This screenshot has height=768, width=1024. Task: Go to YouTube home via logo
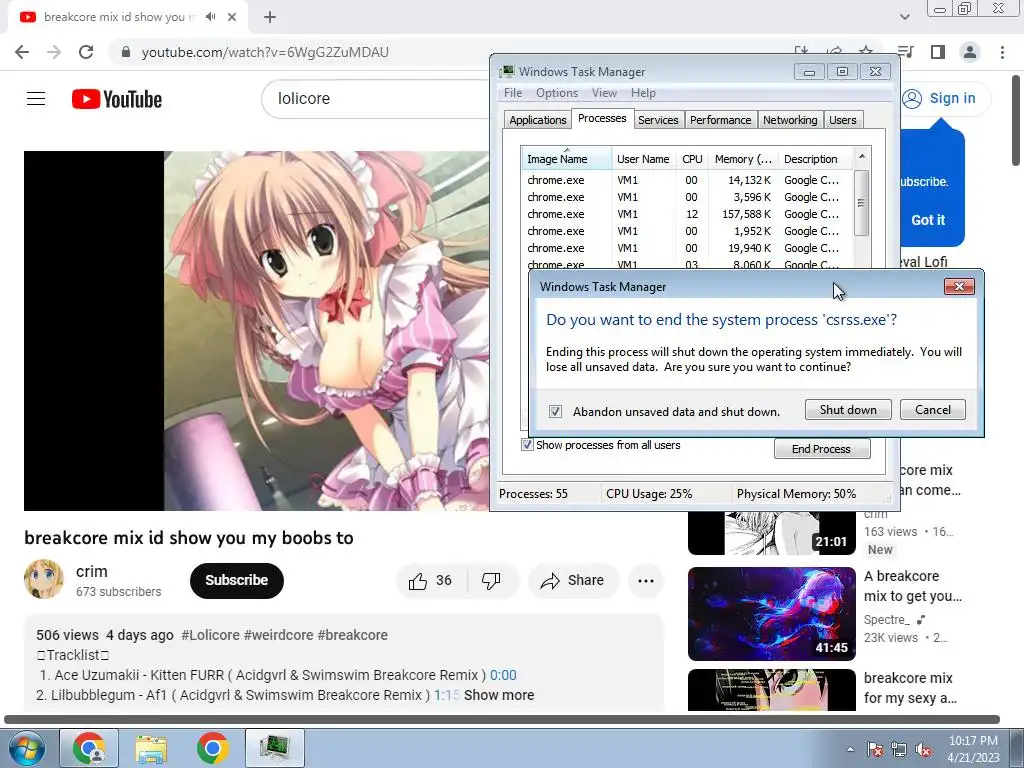tap(117, 99)
